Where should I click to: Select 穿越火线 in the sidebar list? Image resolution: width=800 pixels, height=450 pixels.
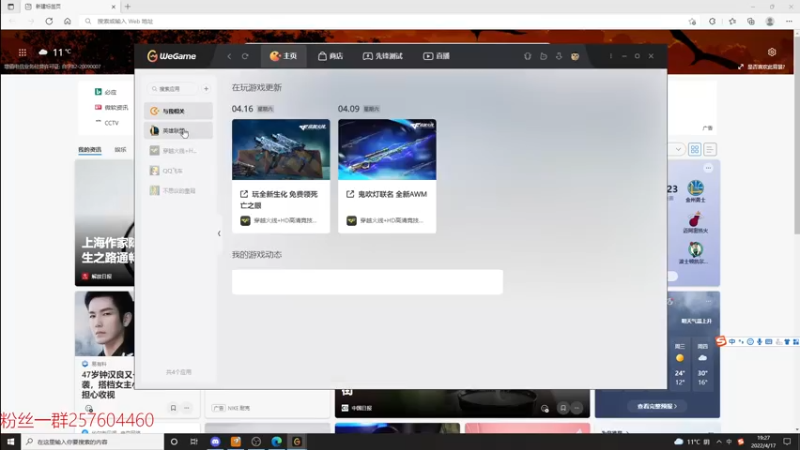(178, 151)
